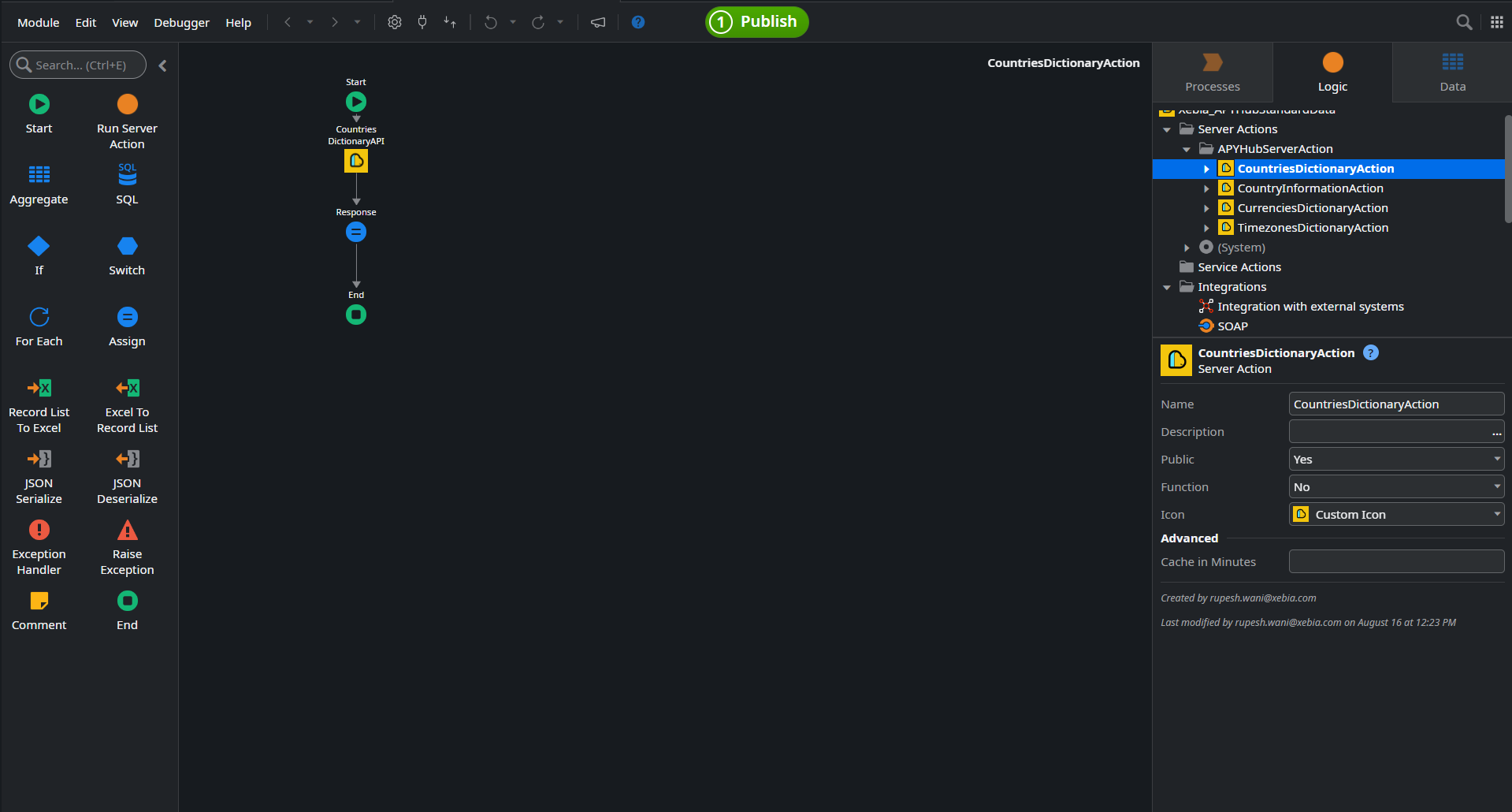Click the undo arrow
This screenshot has width=1512, height=812.
491,22
